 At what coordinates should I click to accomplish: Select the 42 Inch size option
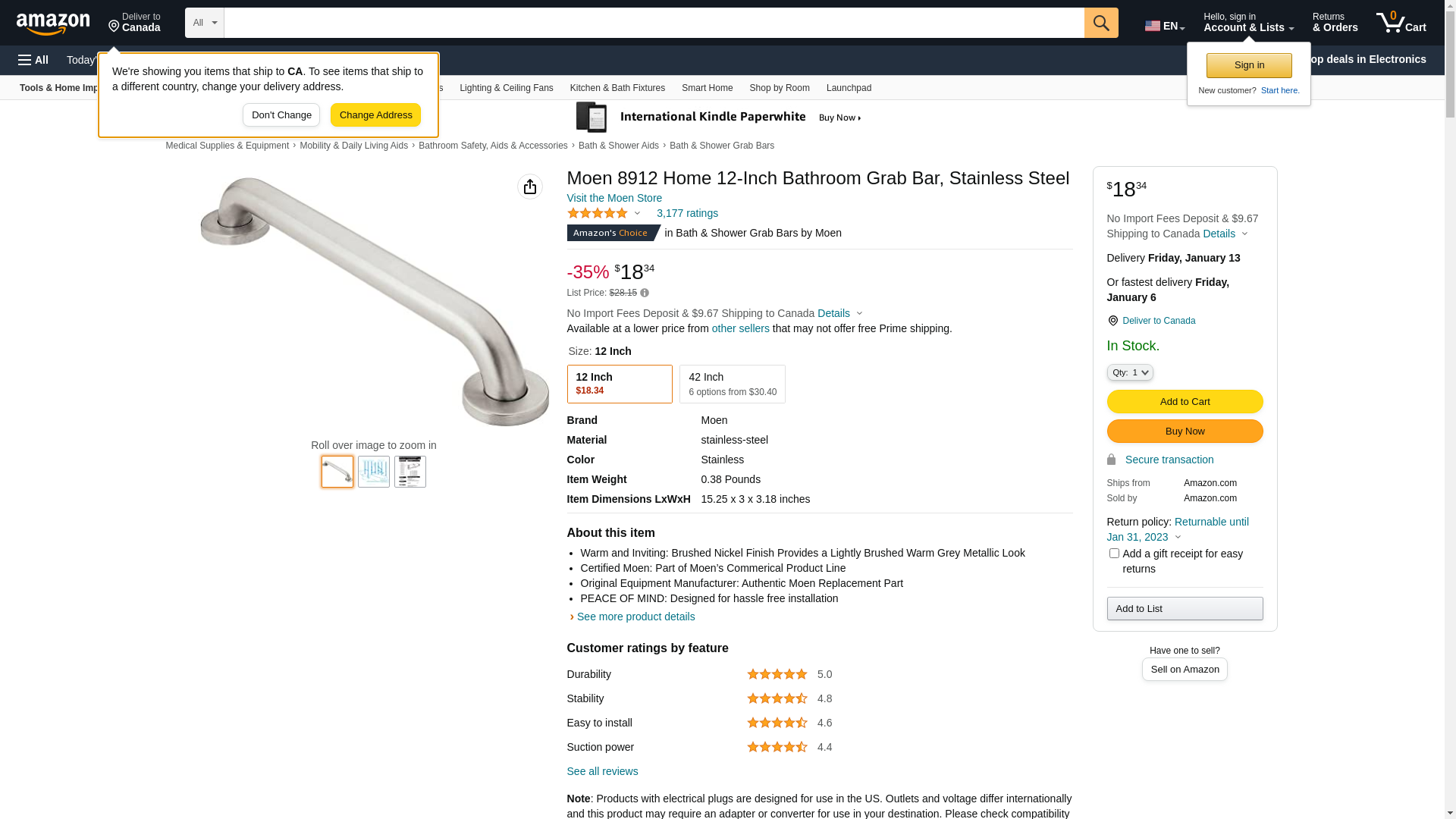[x=732, y=384]
